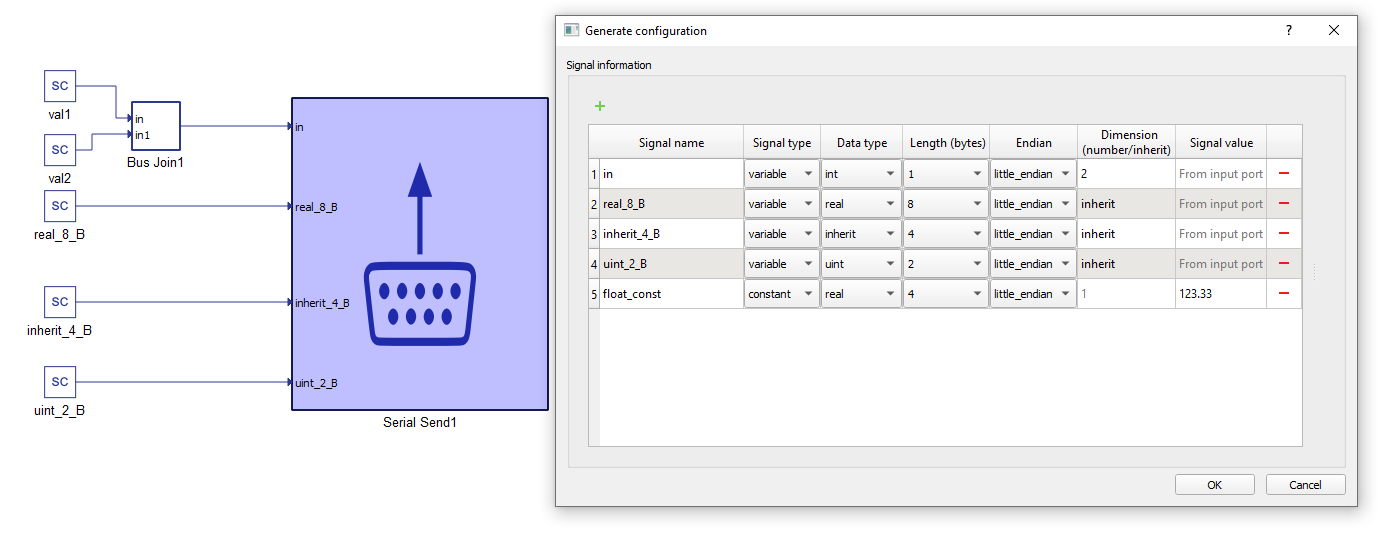Click the Signal name column header
This screenshot has height=540, width=1387.
(x=671, y=143)
